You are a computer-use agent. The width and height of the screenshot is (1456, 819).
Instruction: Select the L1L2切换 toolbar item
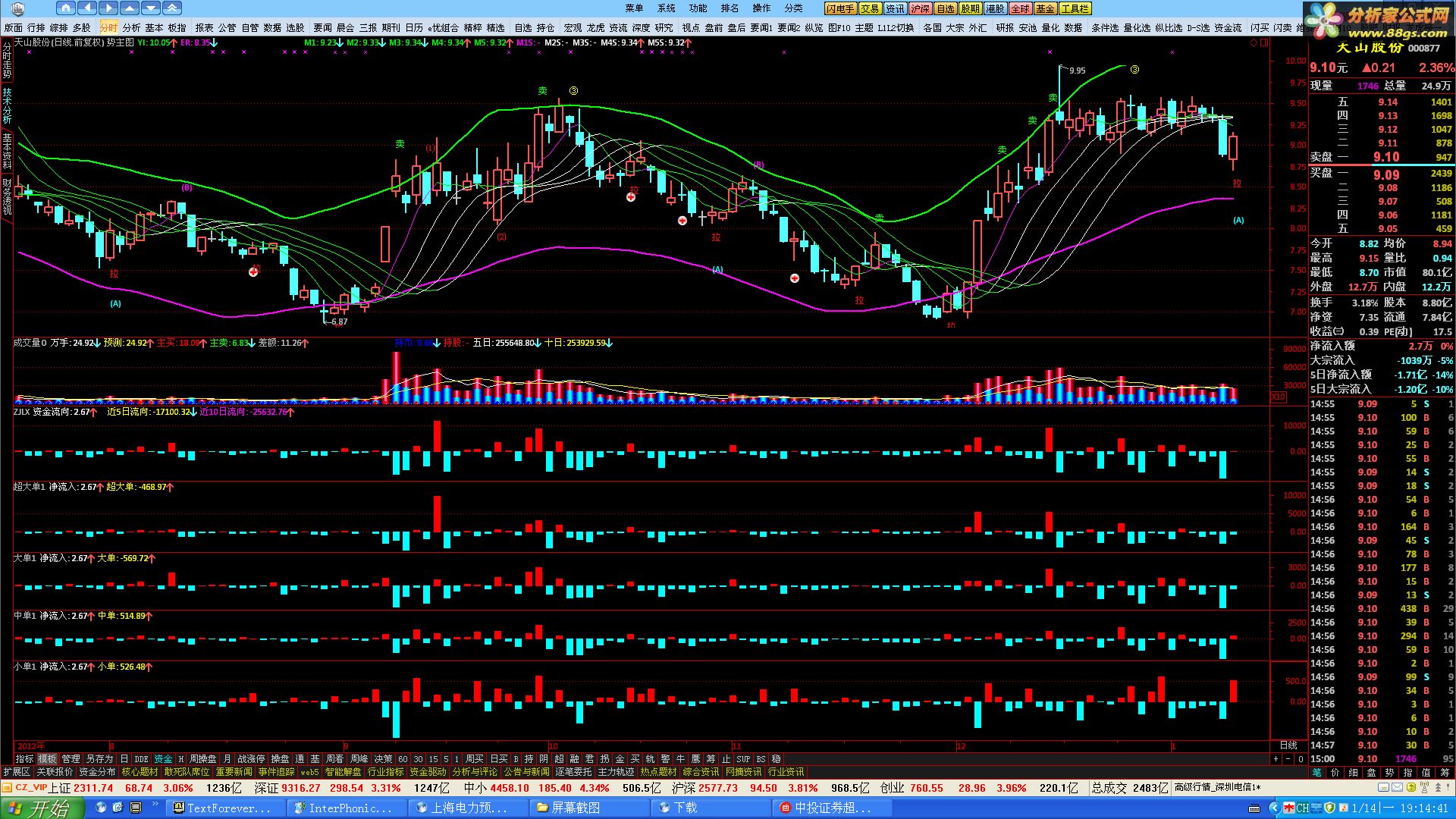[x=896, y=28]
